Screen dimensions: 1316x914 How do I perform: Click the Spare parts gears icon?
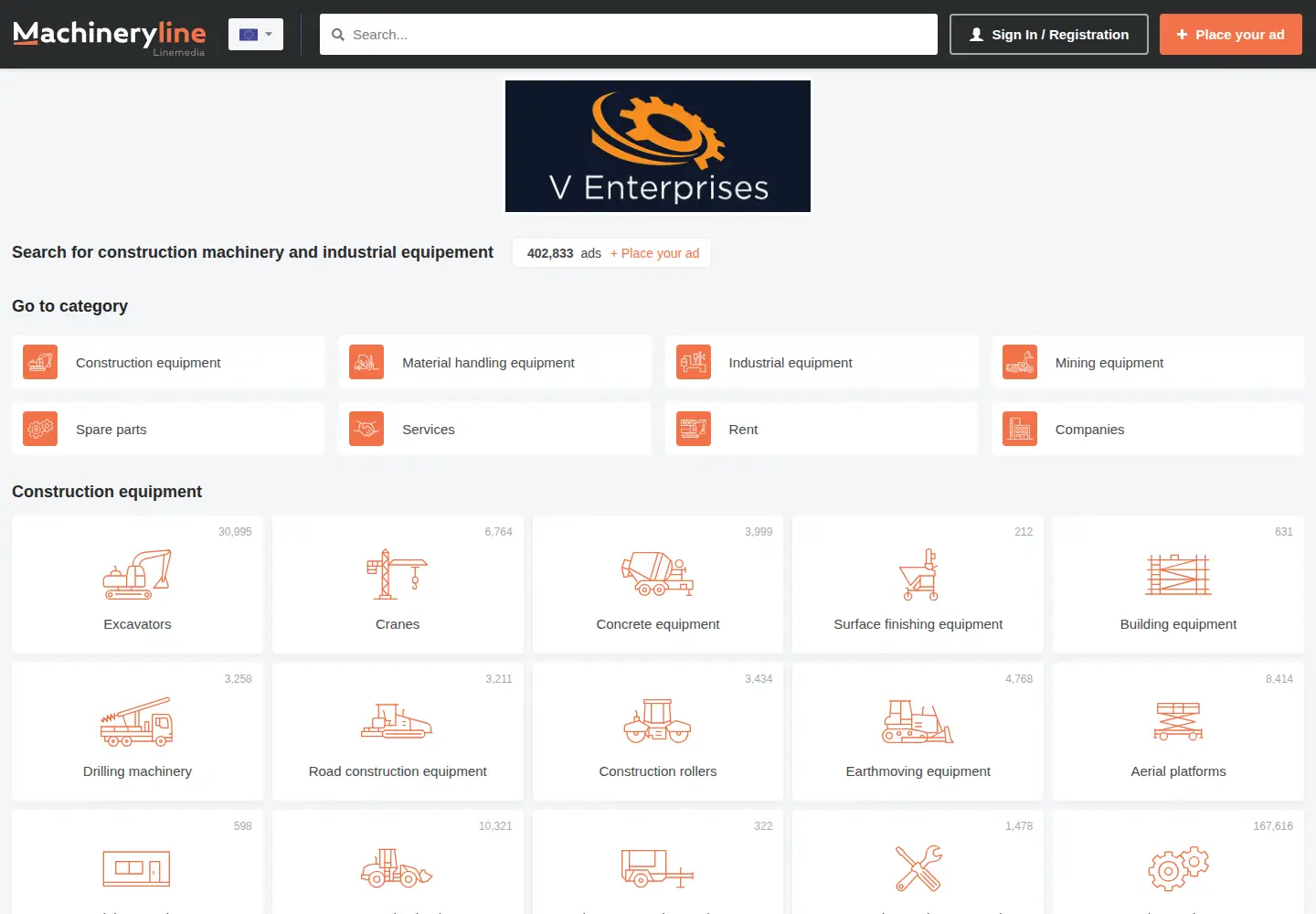pos(40,429)
